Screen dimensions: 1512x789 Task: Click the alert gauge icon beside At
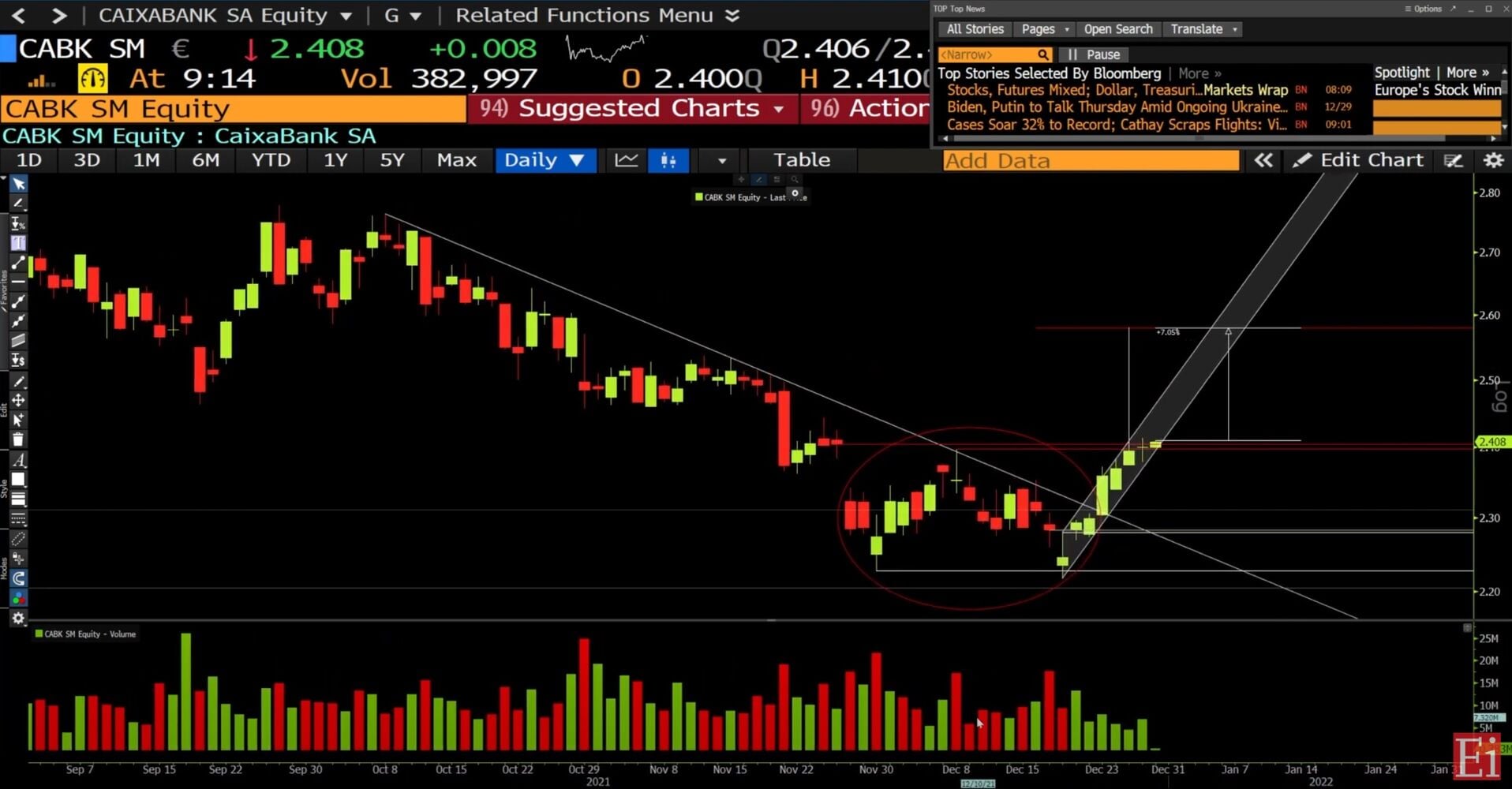point(92,78)
